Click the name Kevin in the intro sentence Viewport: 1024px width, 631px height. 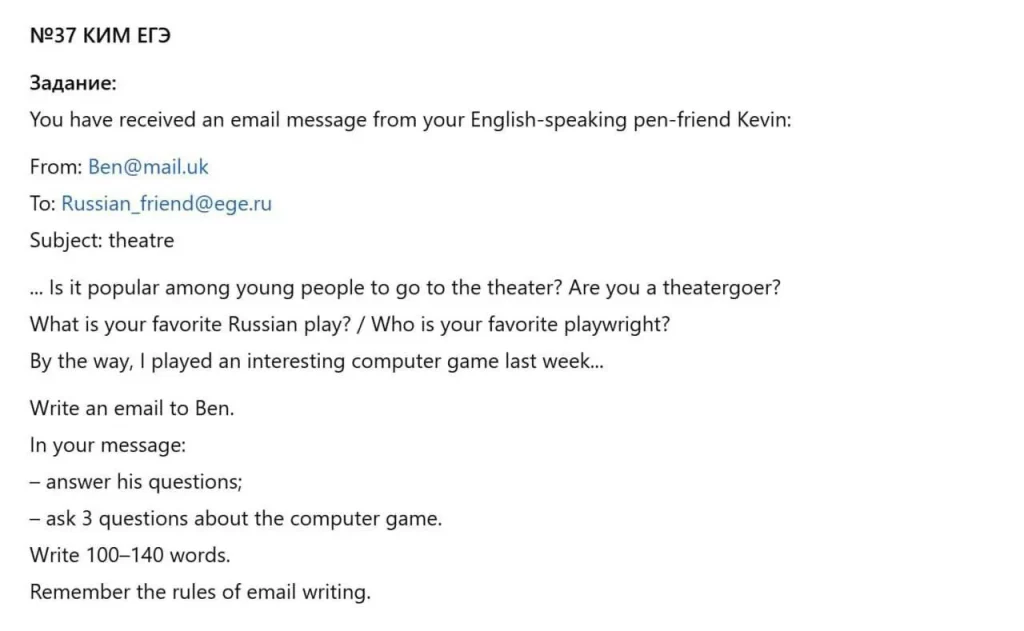[x=764, y=120]
